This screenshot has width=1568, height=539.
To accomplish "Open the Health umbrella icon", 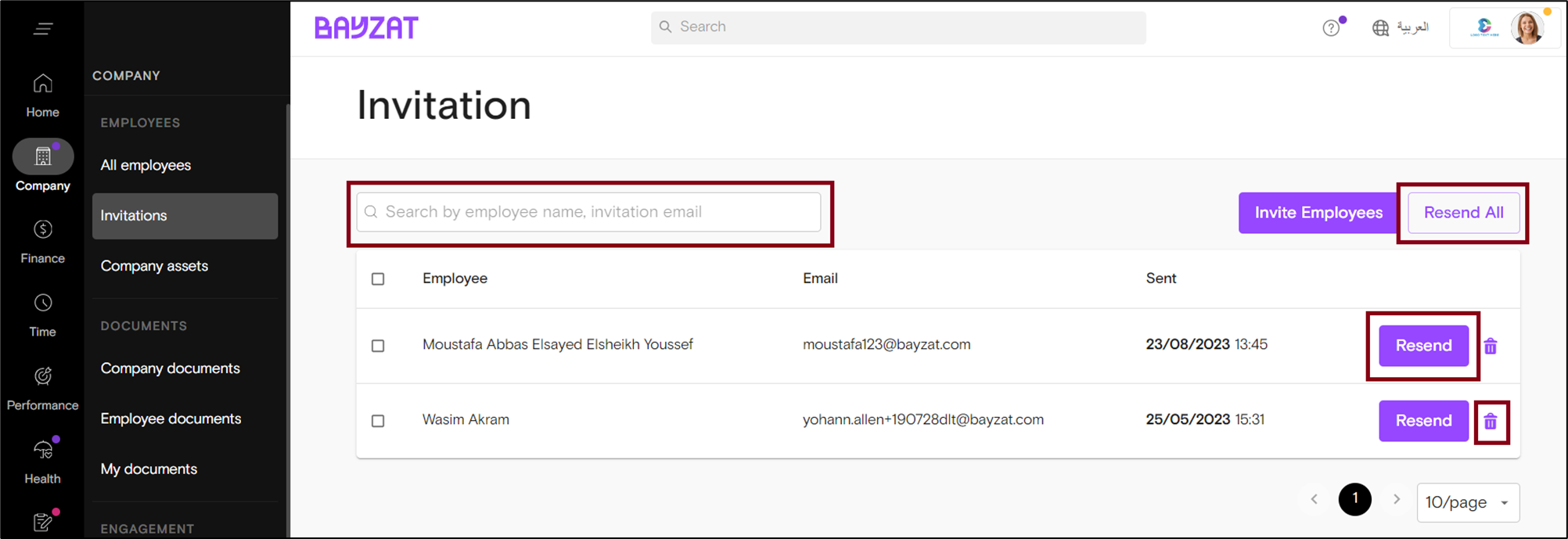I will click(43, 450).
